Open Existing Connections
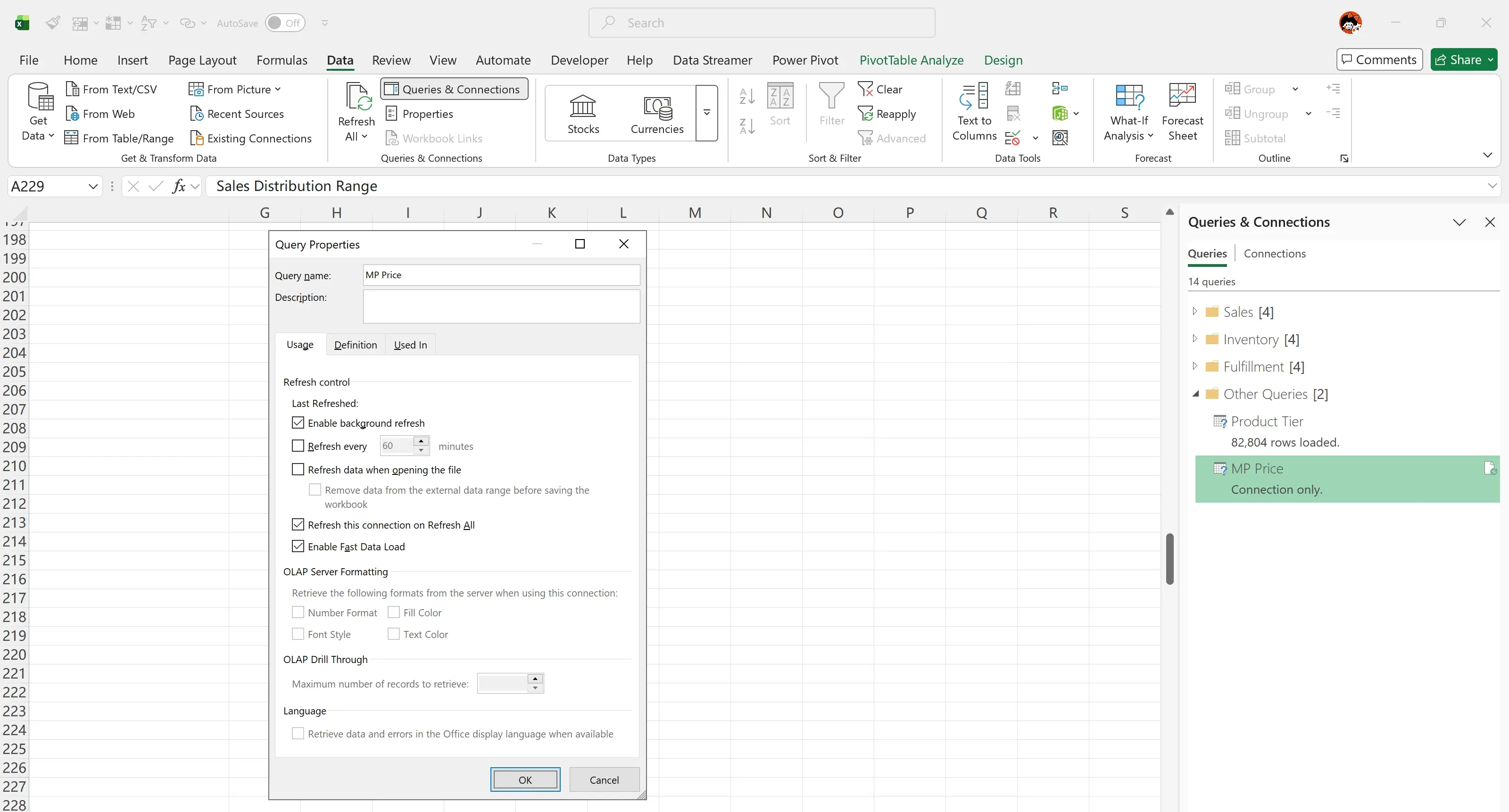 [x=251, y=138]
